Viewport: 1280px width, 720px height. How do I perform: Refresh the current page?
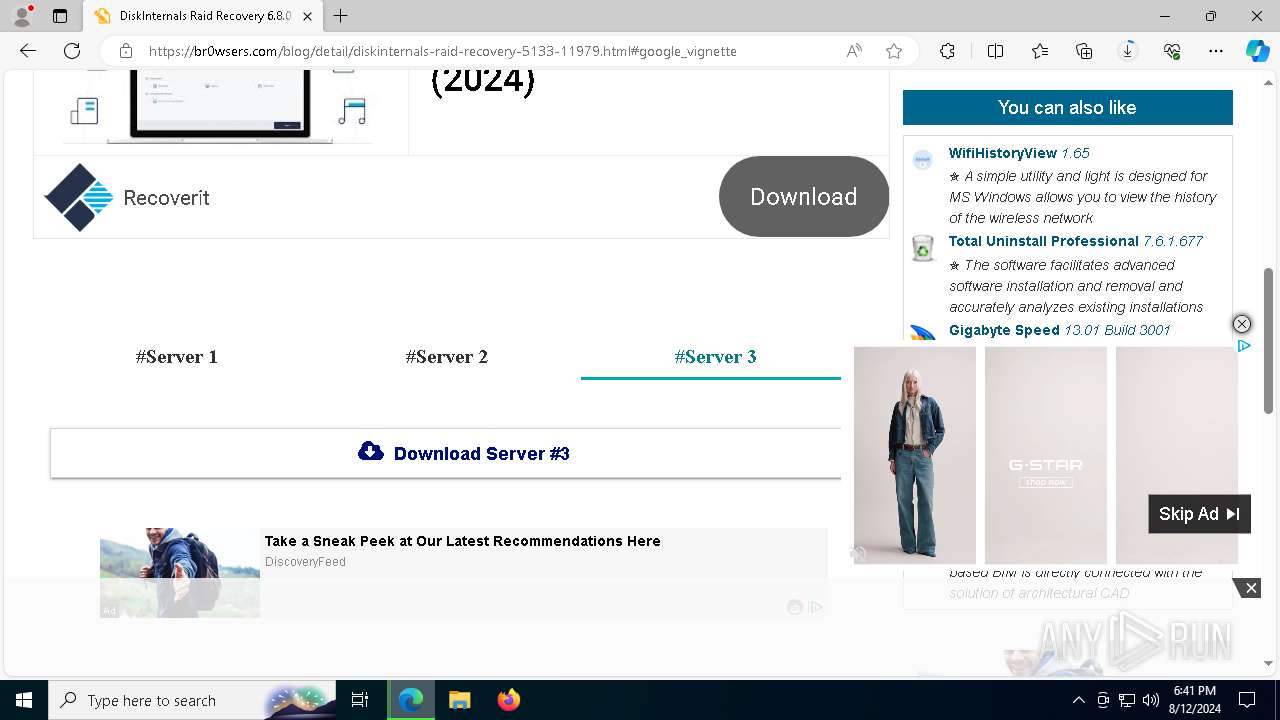point(72,51)
